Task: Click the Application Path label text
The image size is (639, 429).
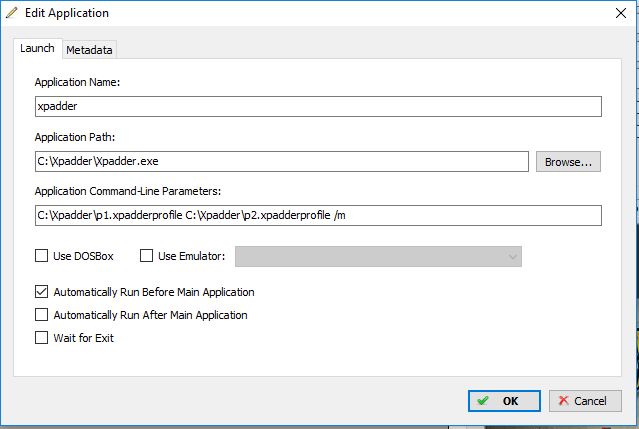Action: pos(75,137)
